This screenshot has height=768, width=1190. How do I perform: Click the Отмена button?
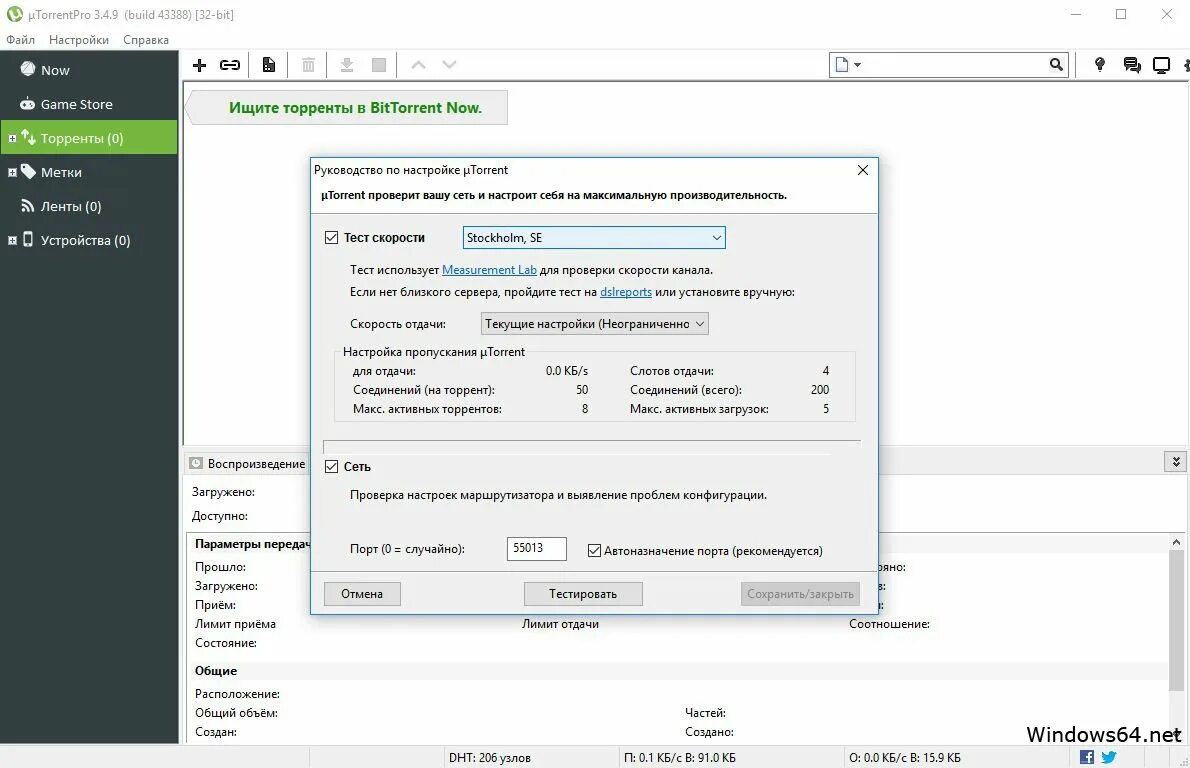[x=362, y=593]
